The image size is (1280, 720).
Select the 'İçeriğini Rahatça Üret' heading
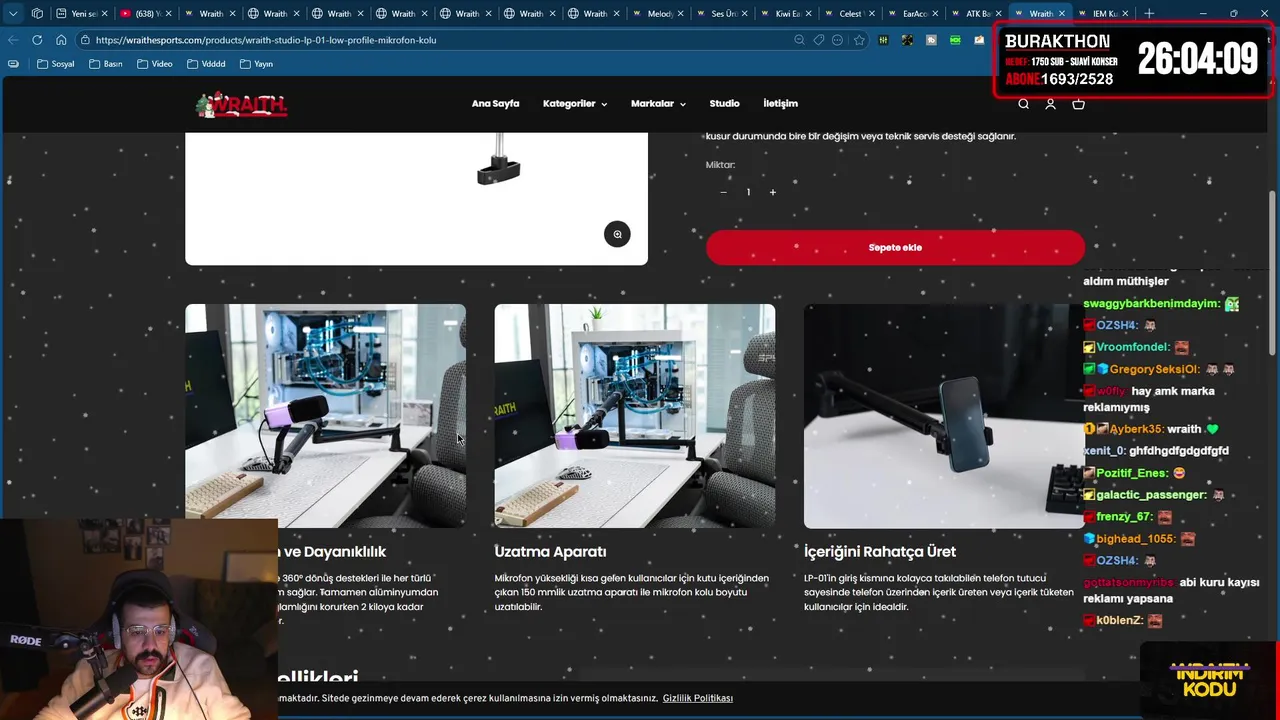tap(880, 552)
